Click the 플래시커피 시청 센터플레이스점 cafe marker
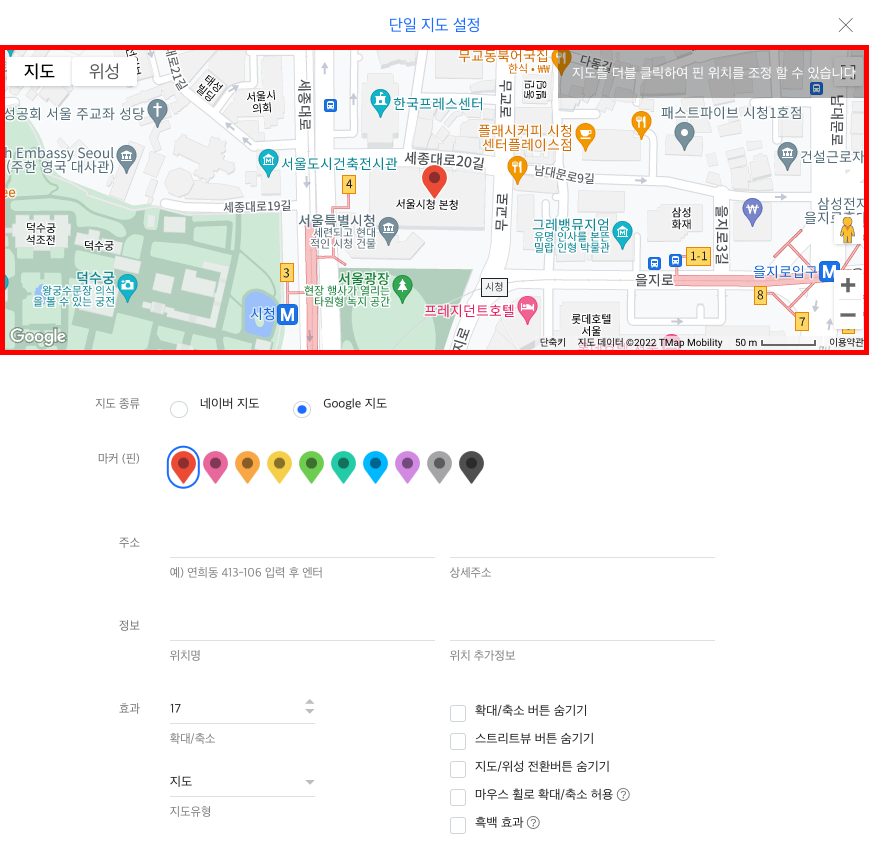This screenshot has width=869, height=860. tap(585, 137)
